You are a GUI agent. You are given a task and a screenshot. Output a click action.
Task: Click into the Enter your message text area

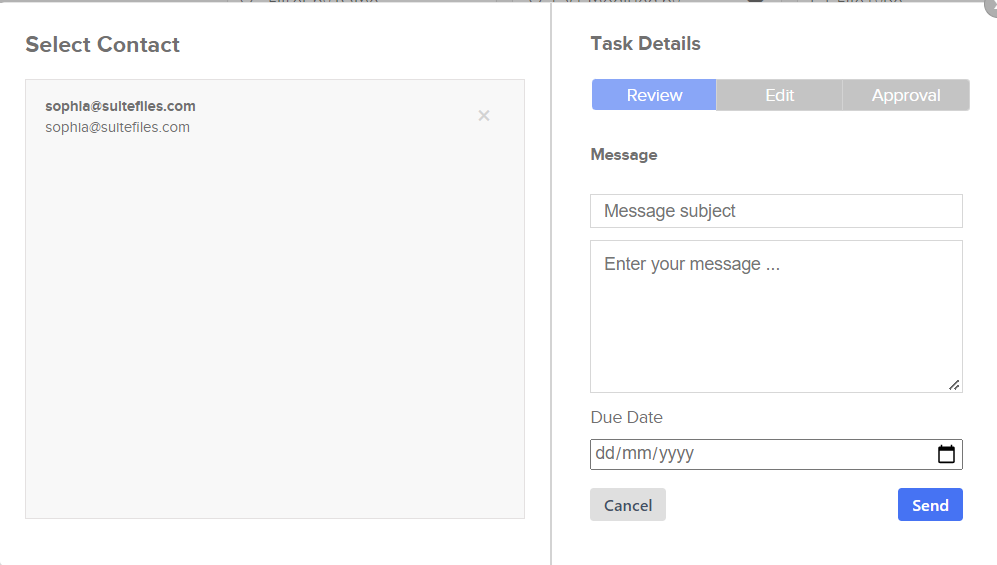click(776, 316)
